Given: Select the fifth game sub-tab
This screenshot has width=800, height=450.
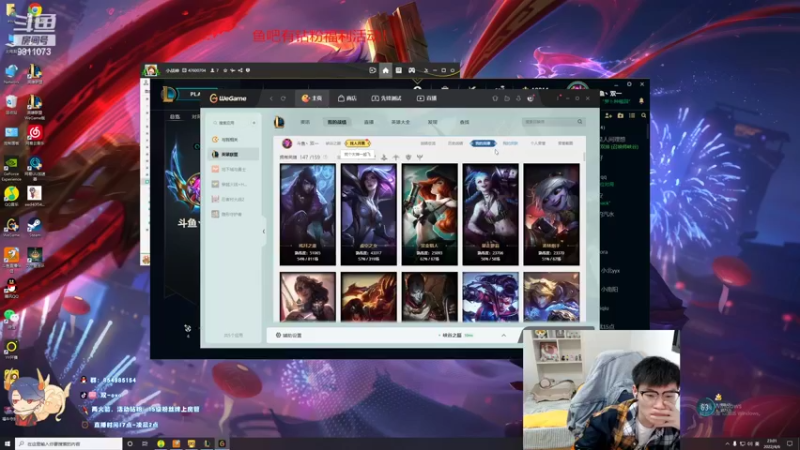Looking at the screenshot, I should [x=432, y=122].
